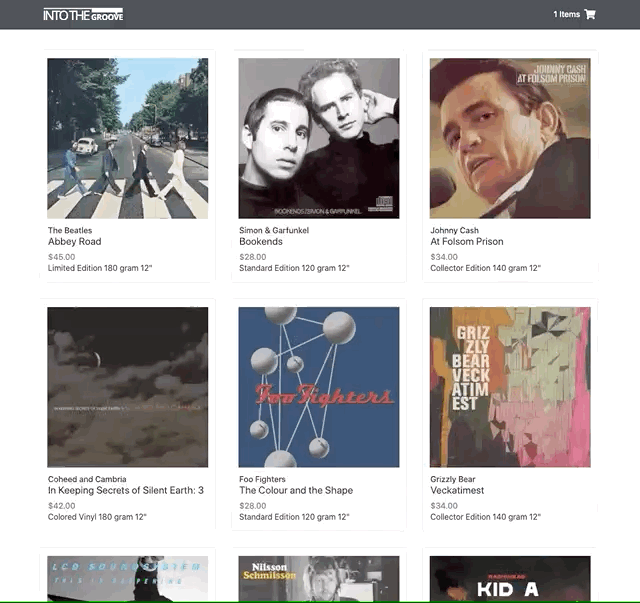Open the LCD Soundsystem album cover
This screenshot has height=603, width=640.
[x=128, y=579]
